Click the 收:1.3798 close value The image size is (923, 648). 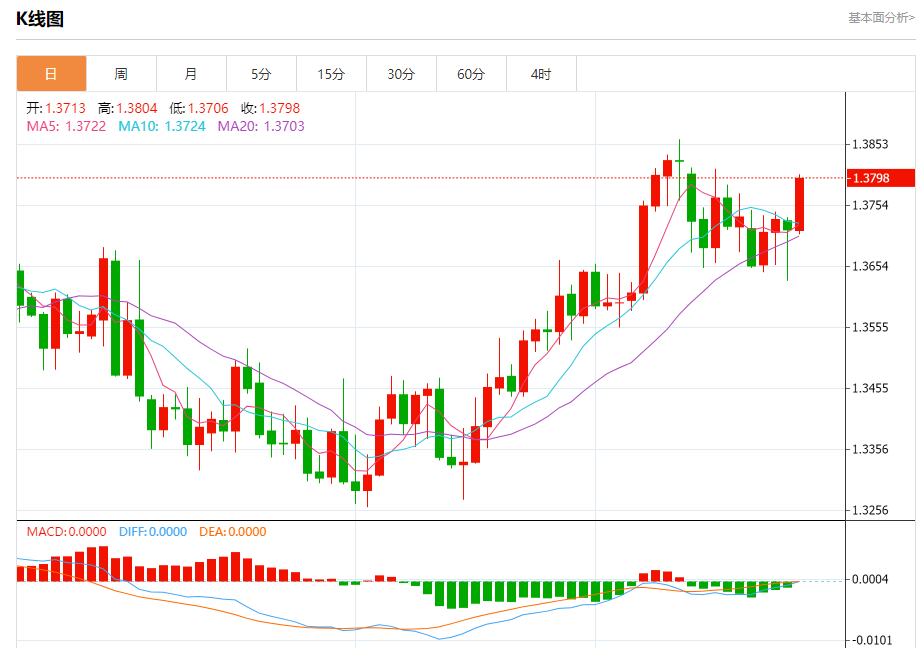270,108
